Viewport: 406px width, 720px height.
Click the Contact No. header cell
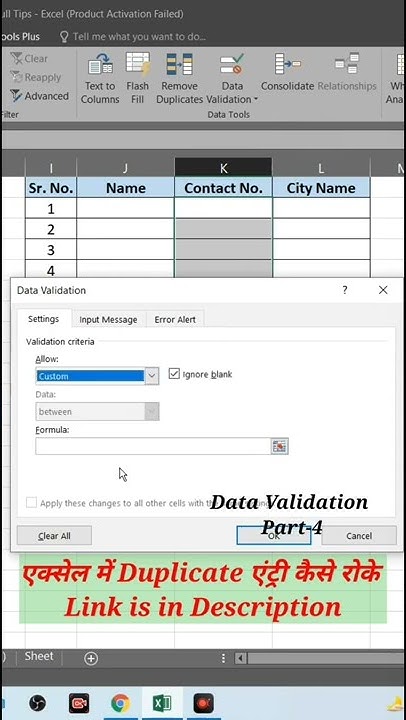[x=223, y=188]
